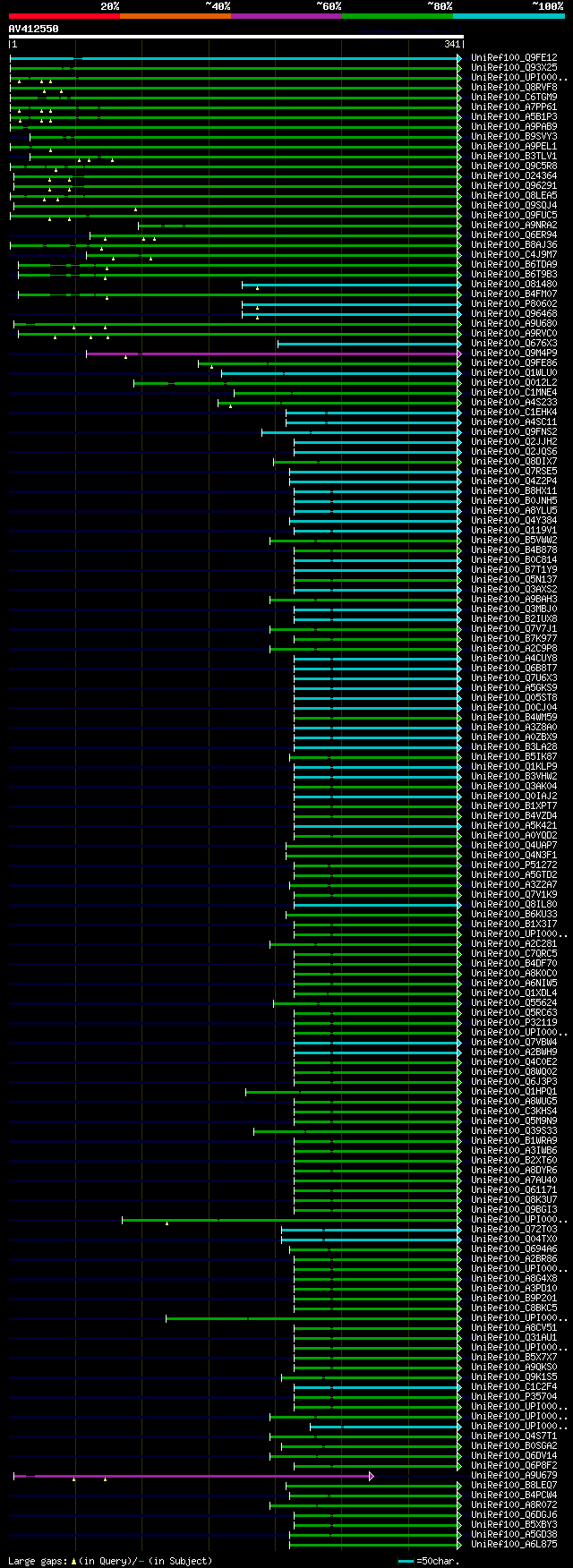Click the query end position 341
This screenshot has height=1568, width=573.
point(452,44)
